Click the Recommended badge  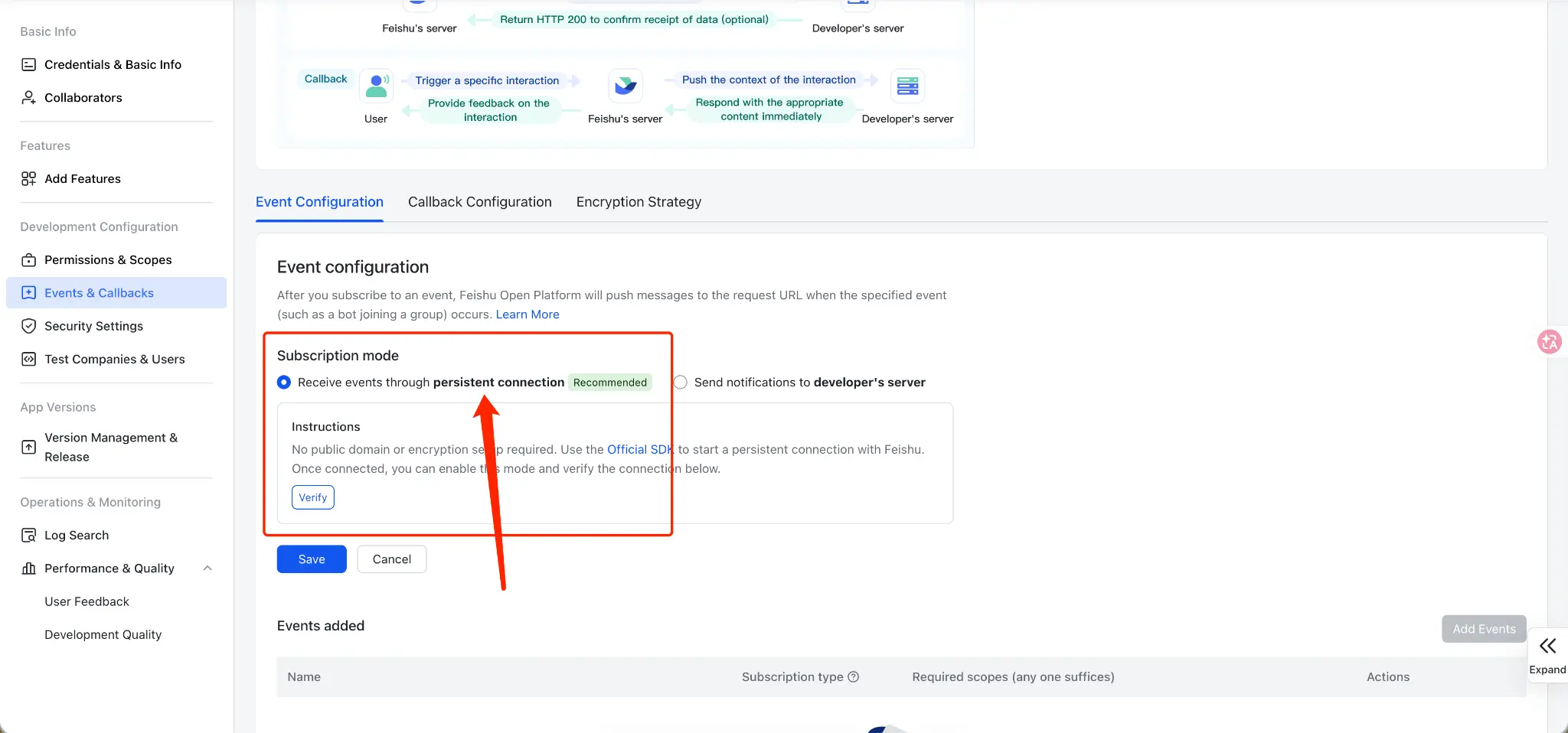[x=610, y=382]
